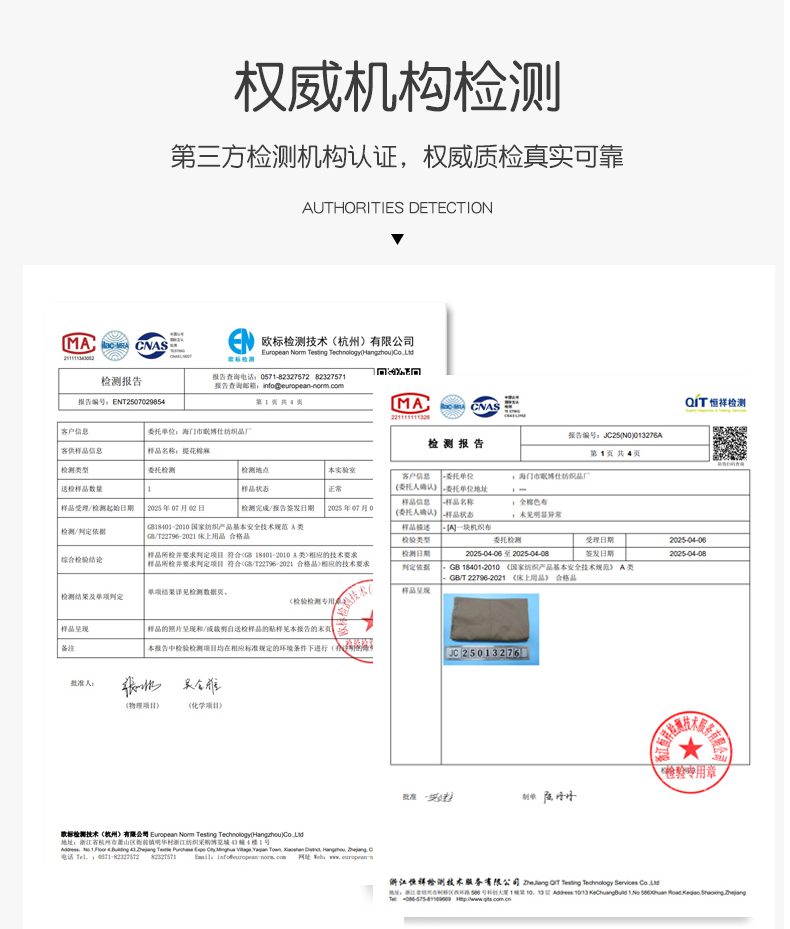The height and width of the screenshot is (929, 790).
Task: Click the AUTHORITIES DETECTION caption
Action: coord(397,208)
